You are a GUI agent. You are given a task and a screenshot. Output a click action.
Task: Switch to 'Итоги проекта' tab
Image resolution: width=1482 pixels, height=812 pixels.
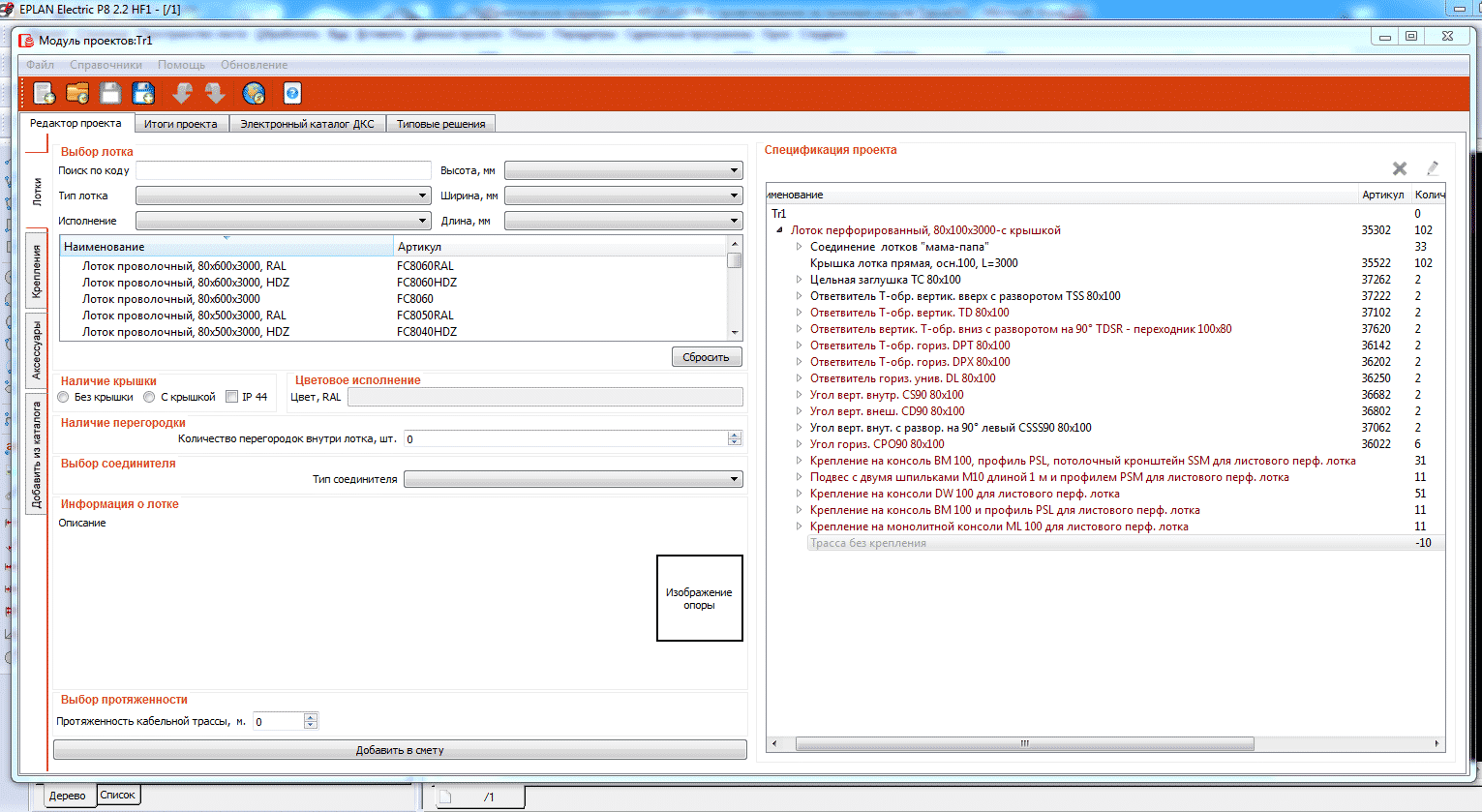pyautogui.click(x=181, y=124)
